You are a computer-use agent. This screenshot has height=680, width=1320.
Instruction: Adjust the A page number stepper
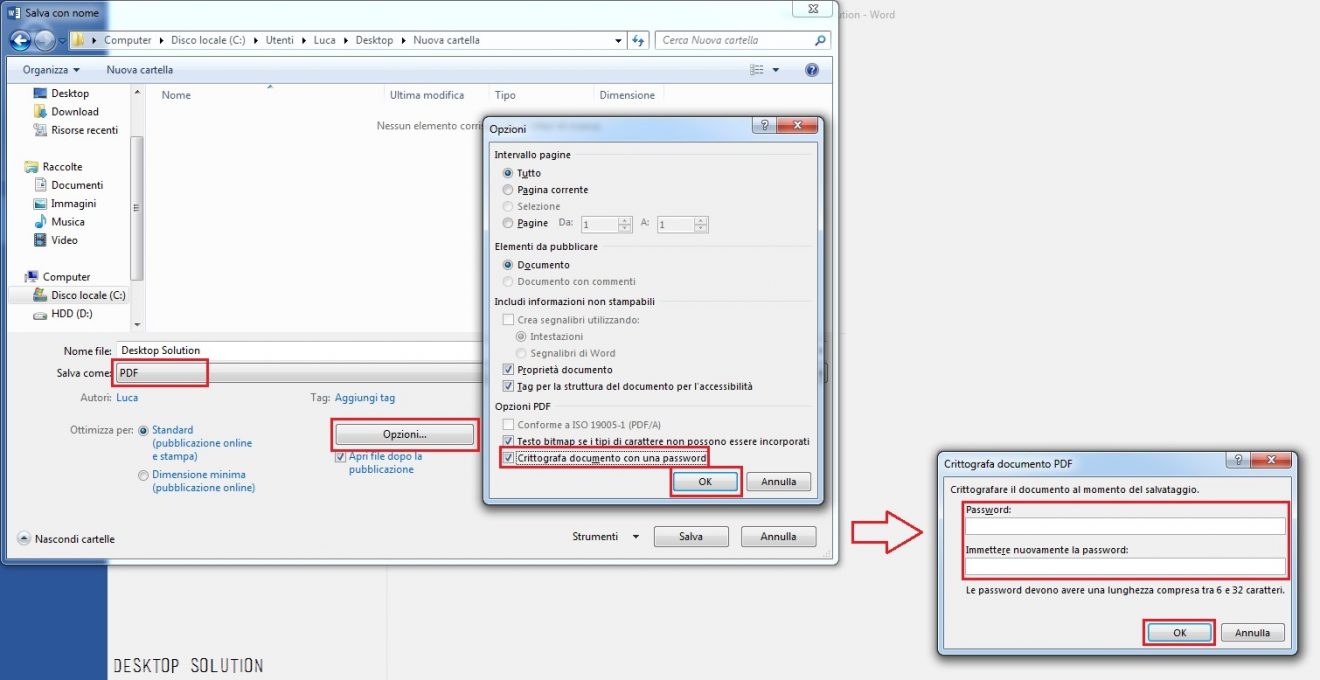point(701,225)
